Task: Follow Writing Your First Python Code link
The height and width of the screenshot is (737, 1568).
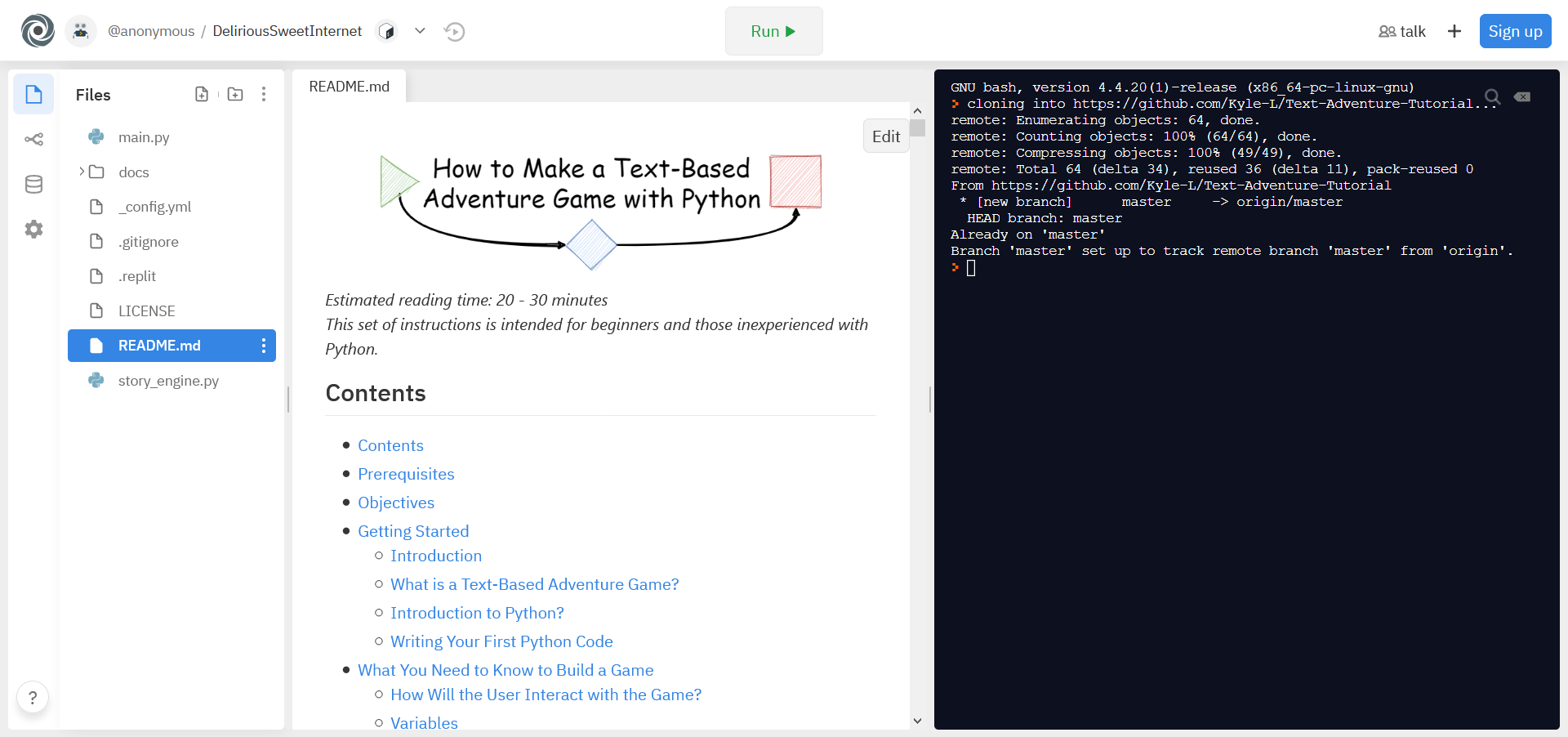Action: tap(501, 641)
